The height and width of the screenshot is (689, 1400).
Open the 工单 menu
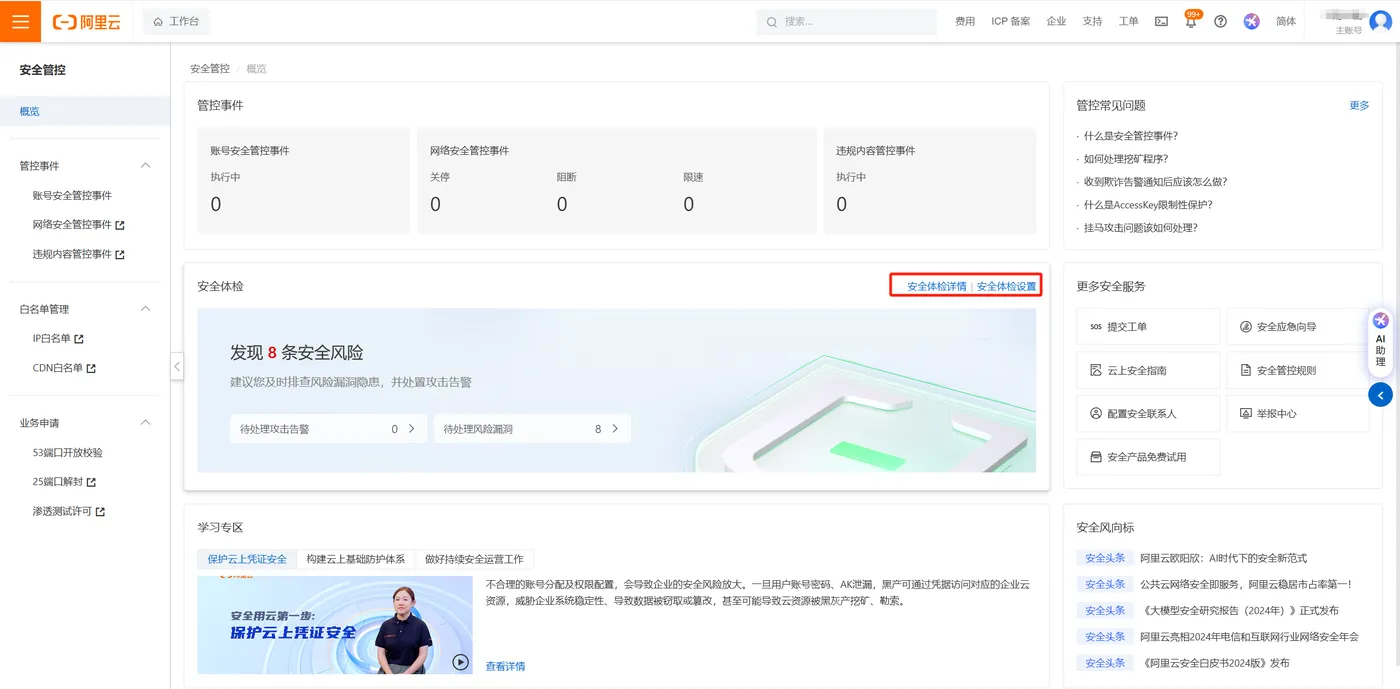coord(1128,21)
